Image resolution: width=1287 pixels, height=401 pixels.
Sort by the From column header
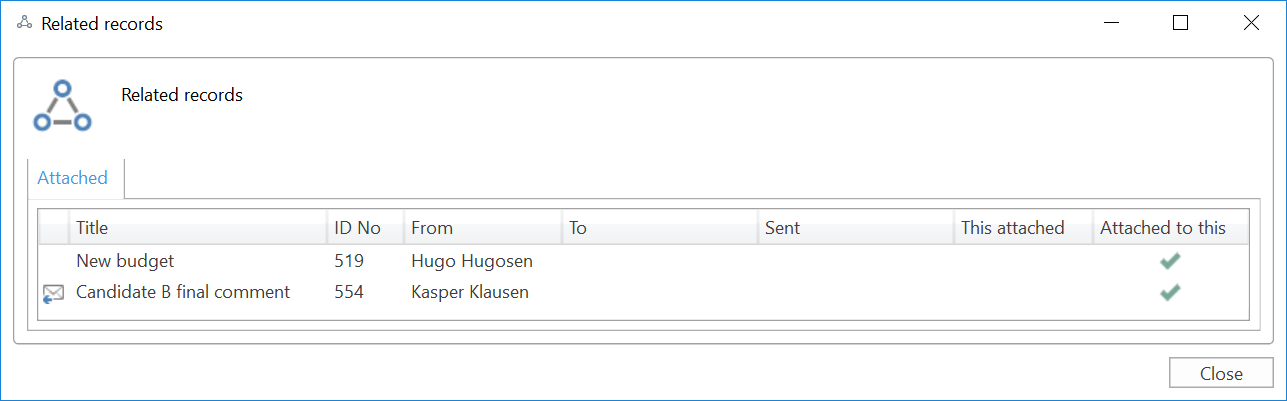click(432, 228)
